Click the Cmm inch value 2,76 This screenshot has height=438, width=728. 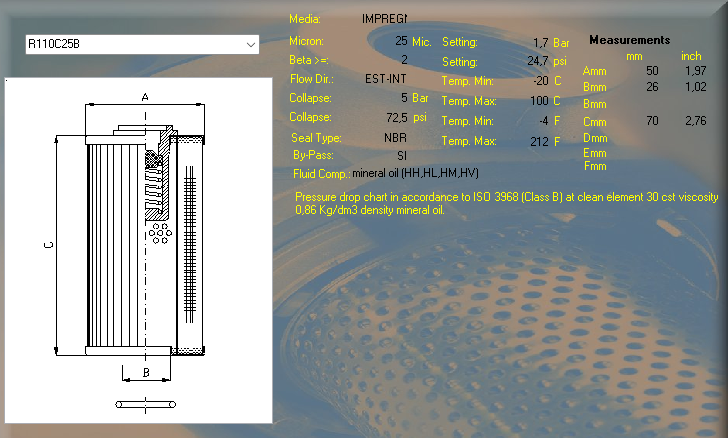tap(696, 121)
